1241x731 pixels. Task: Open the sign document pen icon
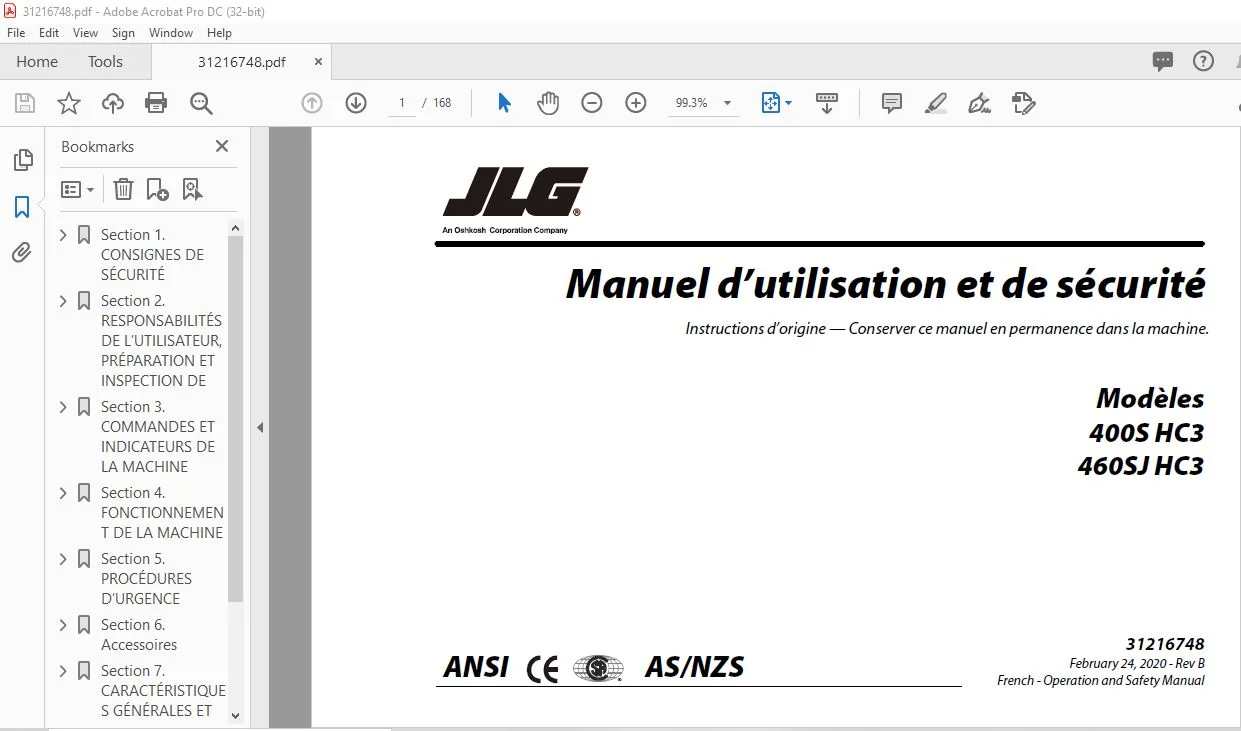pyautogui.click(x=980, y=103)
